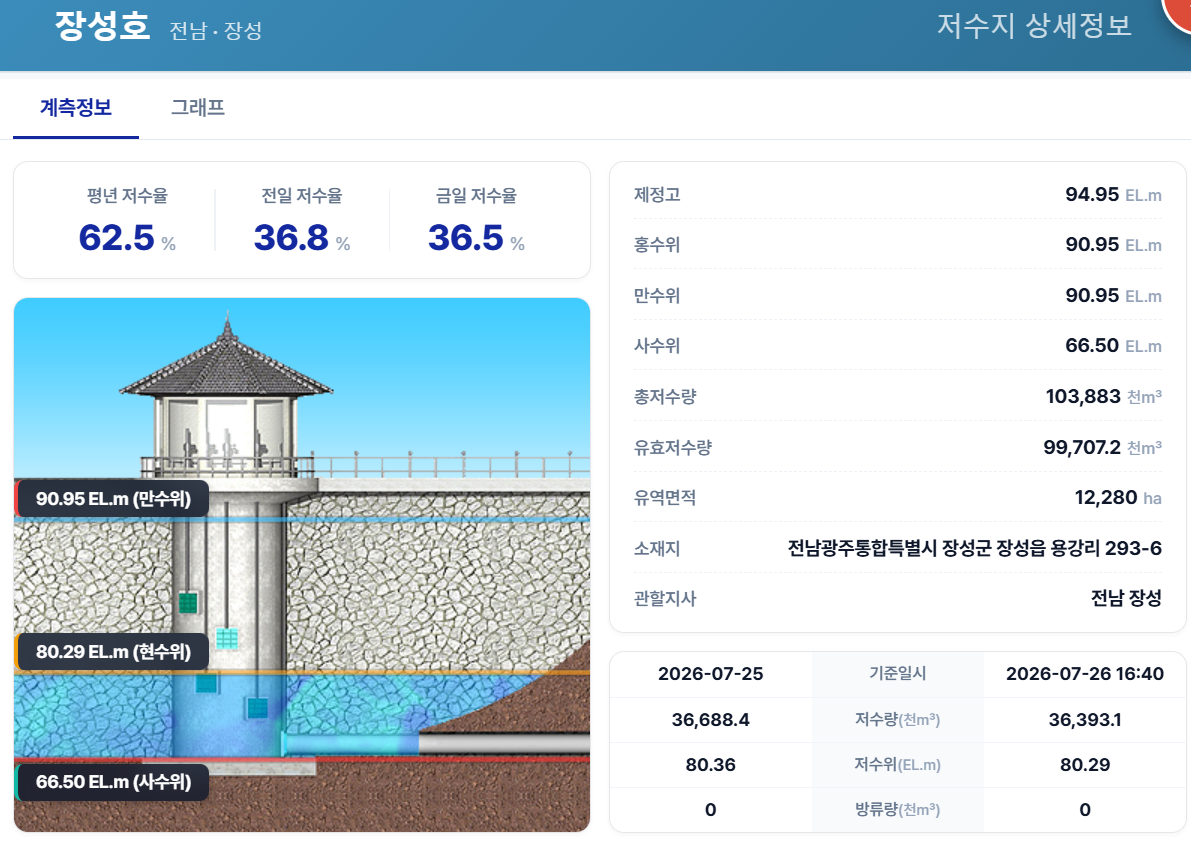Click the 홍수위 row label
The width and height of the screenshot is (1191, 841).
(657, 245)
